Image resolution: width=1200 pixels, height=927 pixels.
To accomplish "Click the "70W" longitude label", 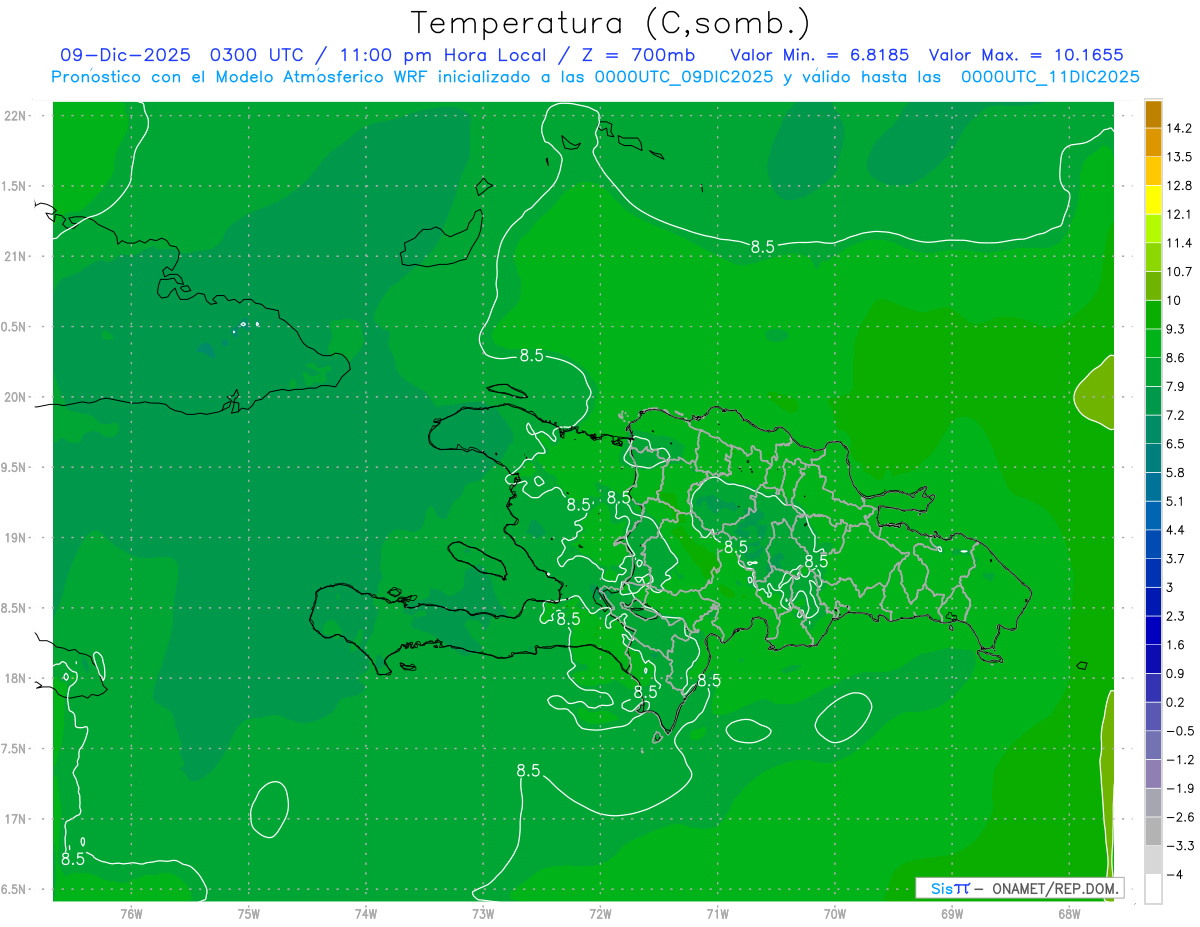I will pyautogui.click(x=835, y=913).
